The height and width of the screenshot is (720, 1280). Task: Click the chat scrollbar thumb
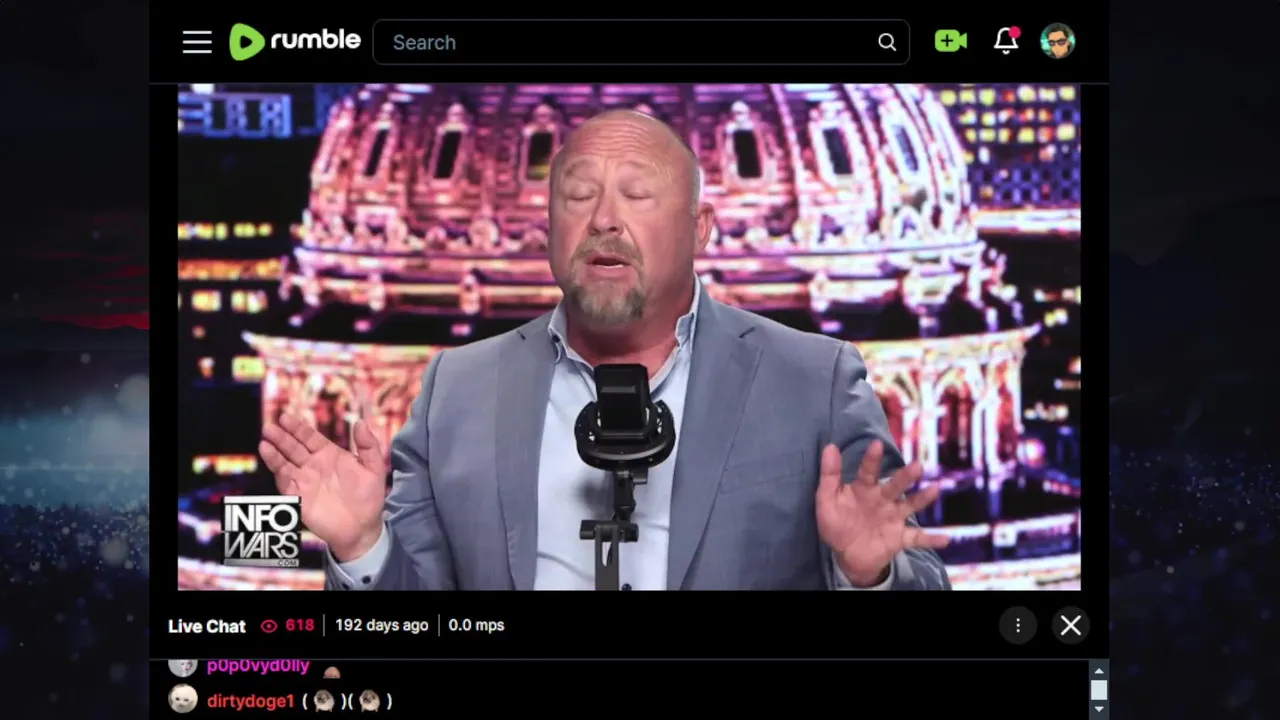coord(1099,690)
